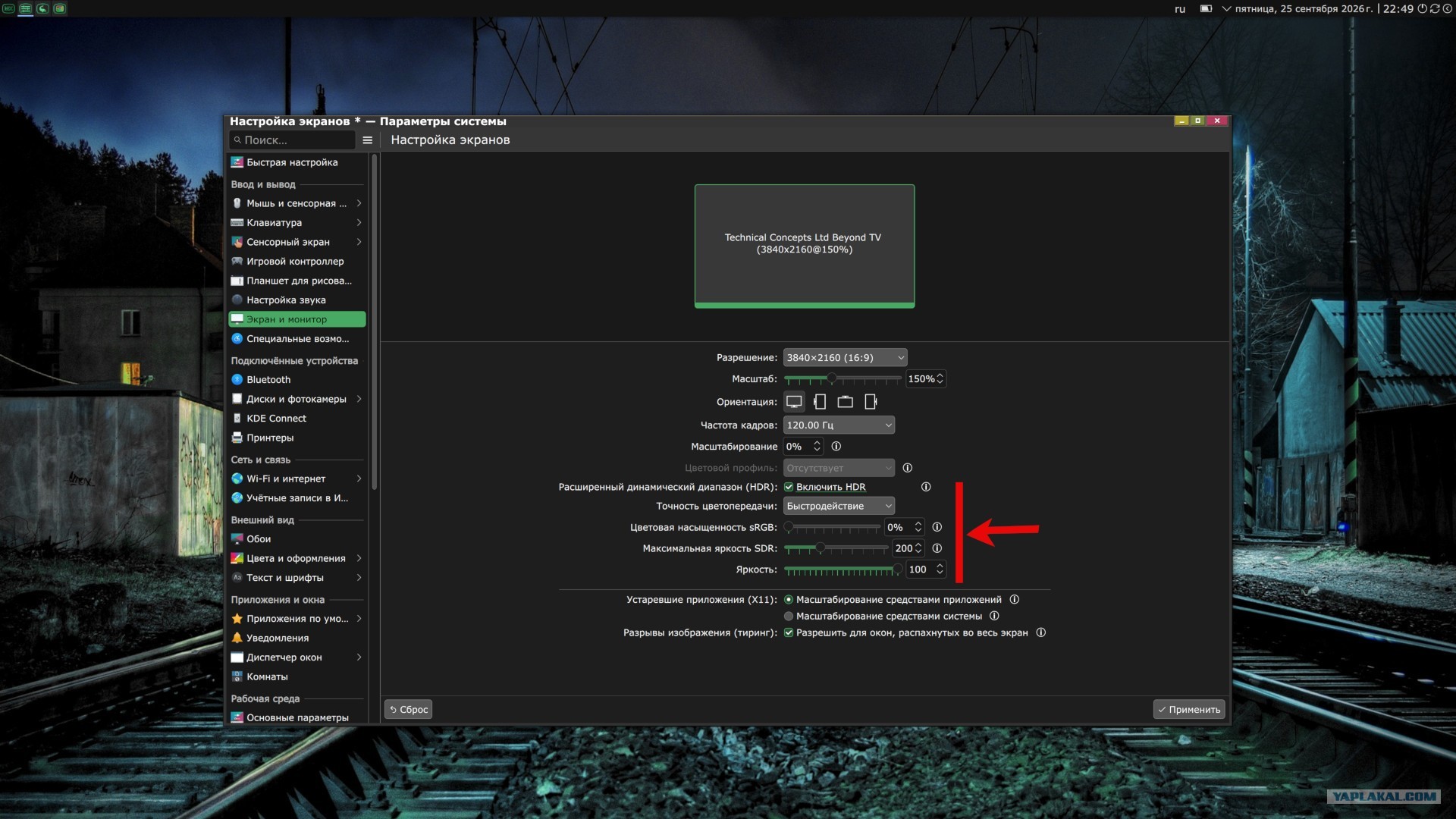Select the portrait left orientation icon

point(820,402)
